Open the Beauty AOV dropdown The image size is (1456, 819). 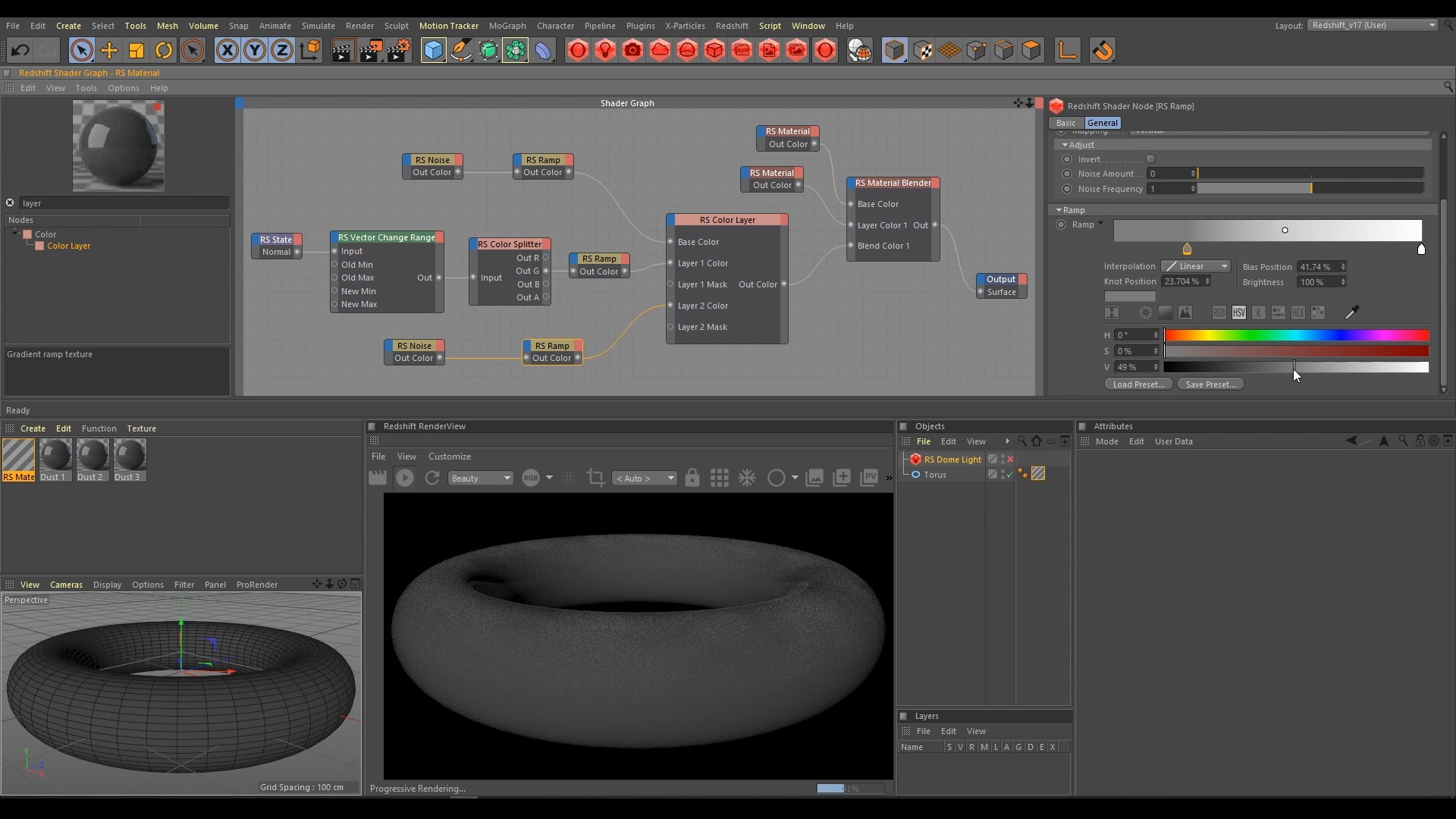pyautogui.click(x=480, y=479)
